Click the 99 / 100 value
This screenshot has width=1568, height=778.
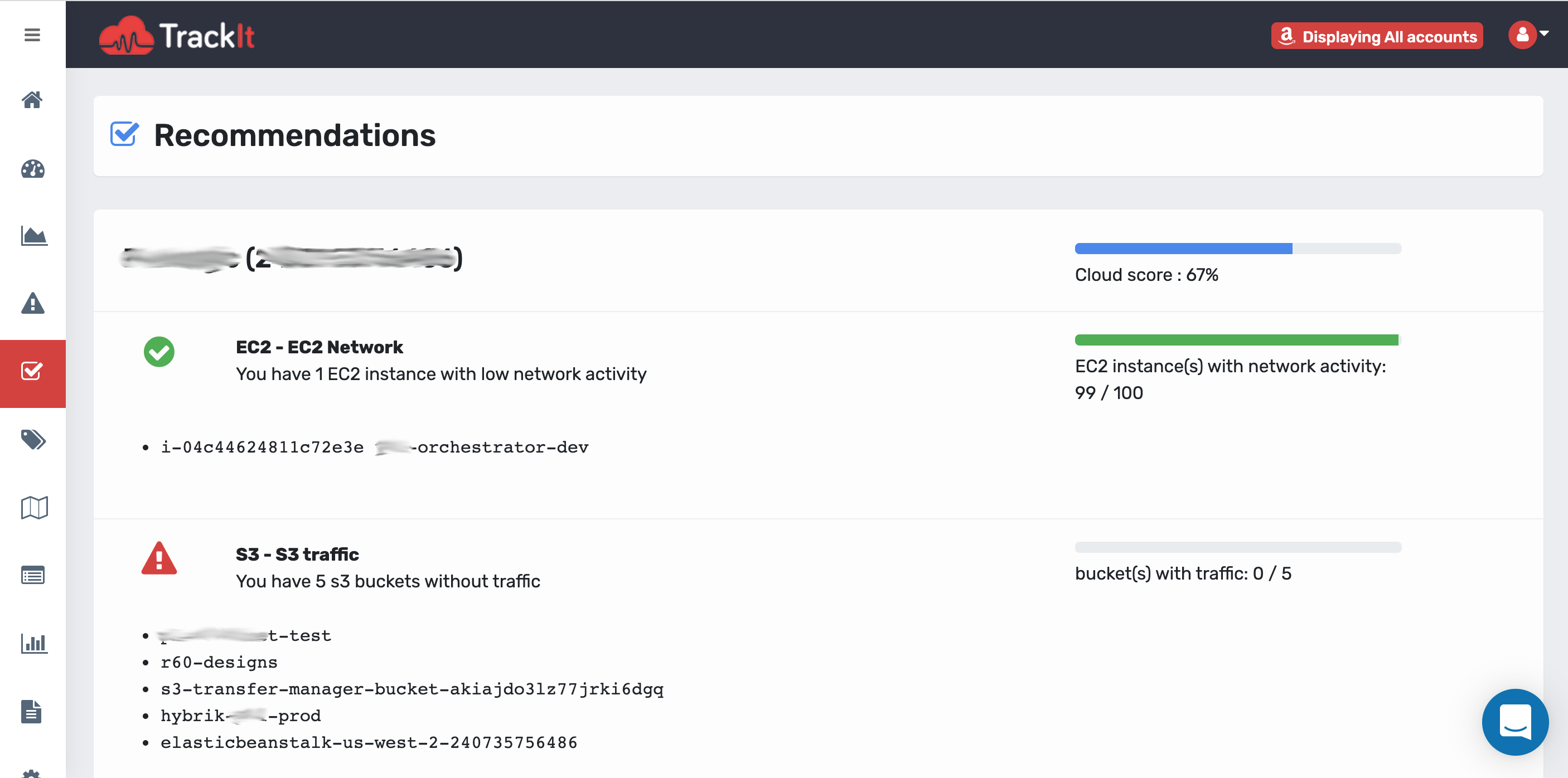coord(1109,393)
